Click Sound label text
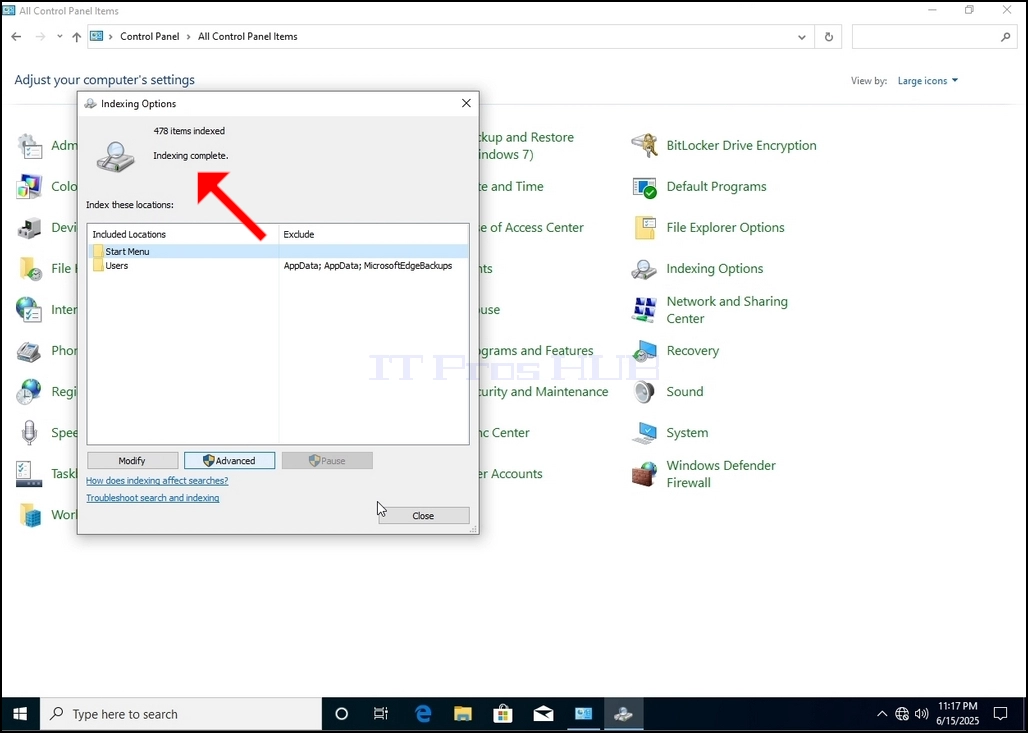This screenshot has width=1028, height=733. click(685, 392)
